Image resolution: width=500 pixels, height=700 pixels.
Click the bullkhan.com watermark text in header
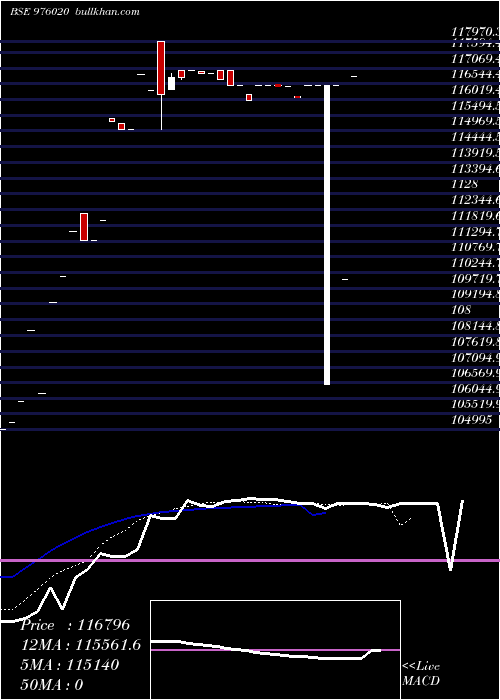pos(106,12)
